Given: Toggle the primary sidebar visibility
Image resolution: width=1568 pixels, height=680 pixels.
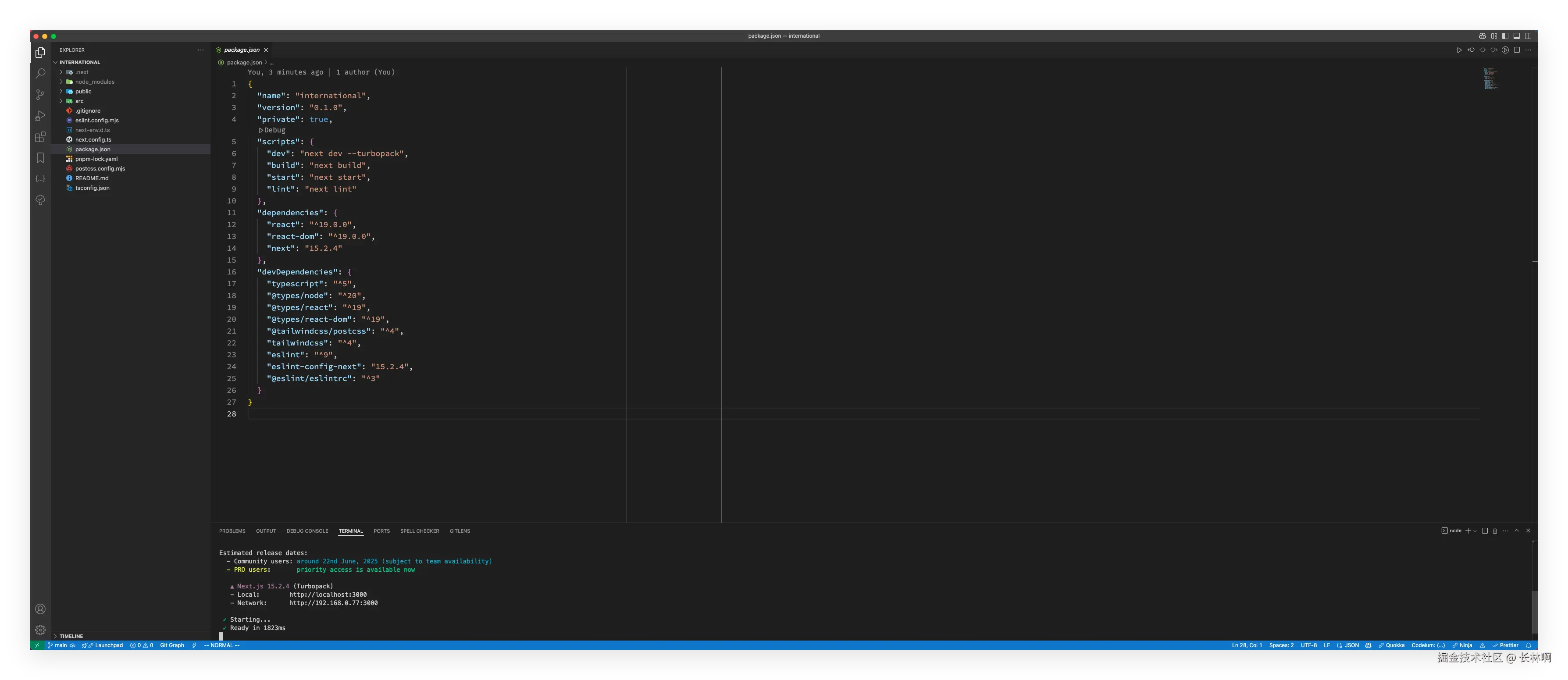Looking at the screenshot, I should pyautogui.click(x=1505, y=36).
